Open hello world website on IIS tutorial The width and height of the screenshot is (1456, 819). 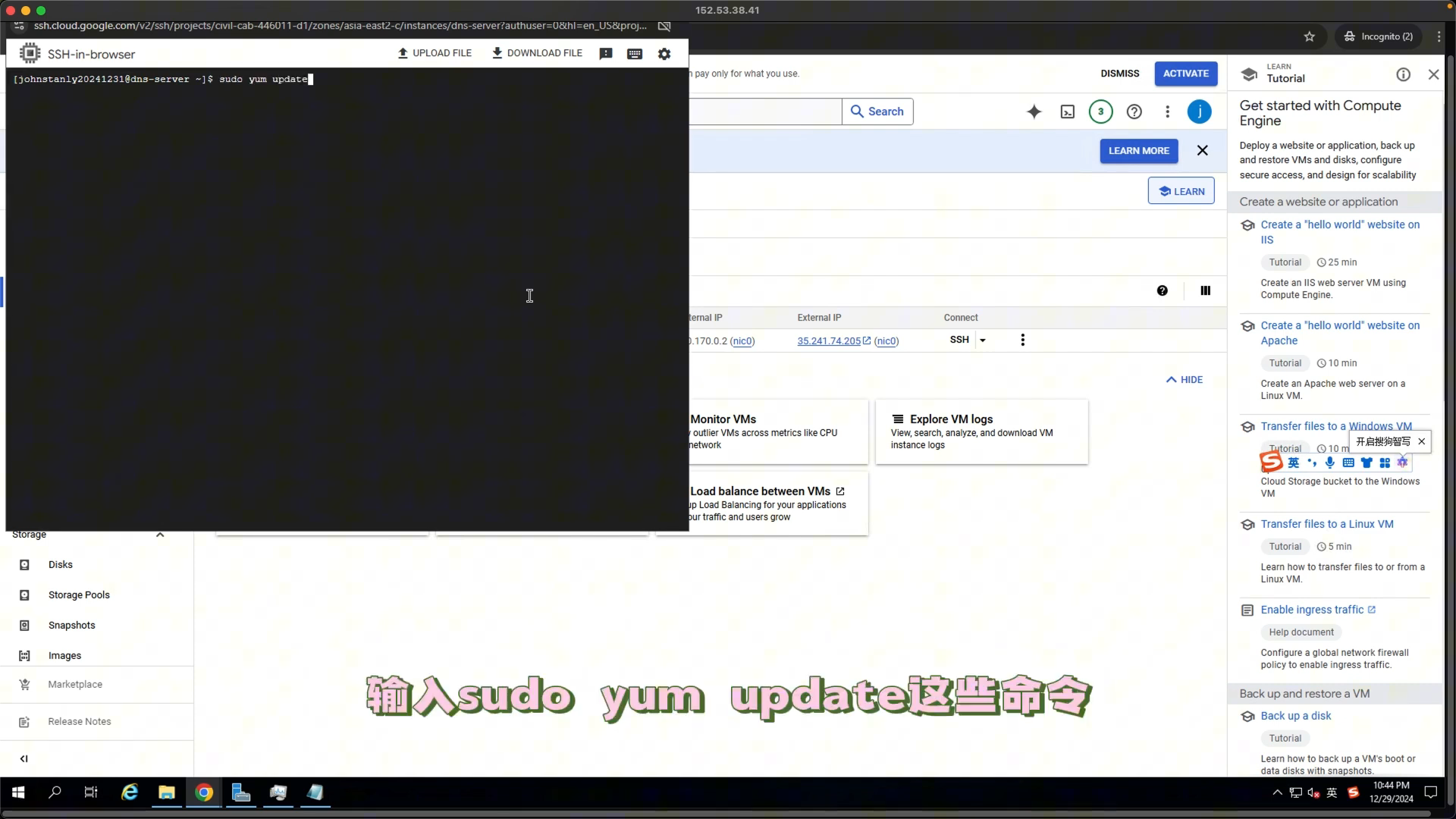click(x=1340, y=232)
